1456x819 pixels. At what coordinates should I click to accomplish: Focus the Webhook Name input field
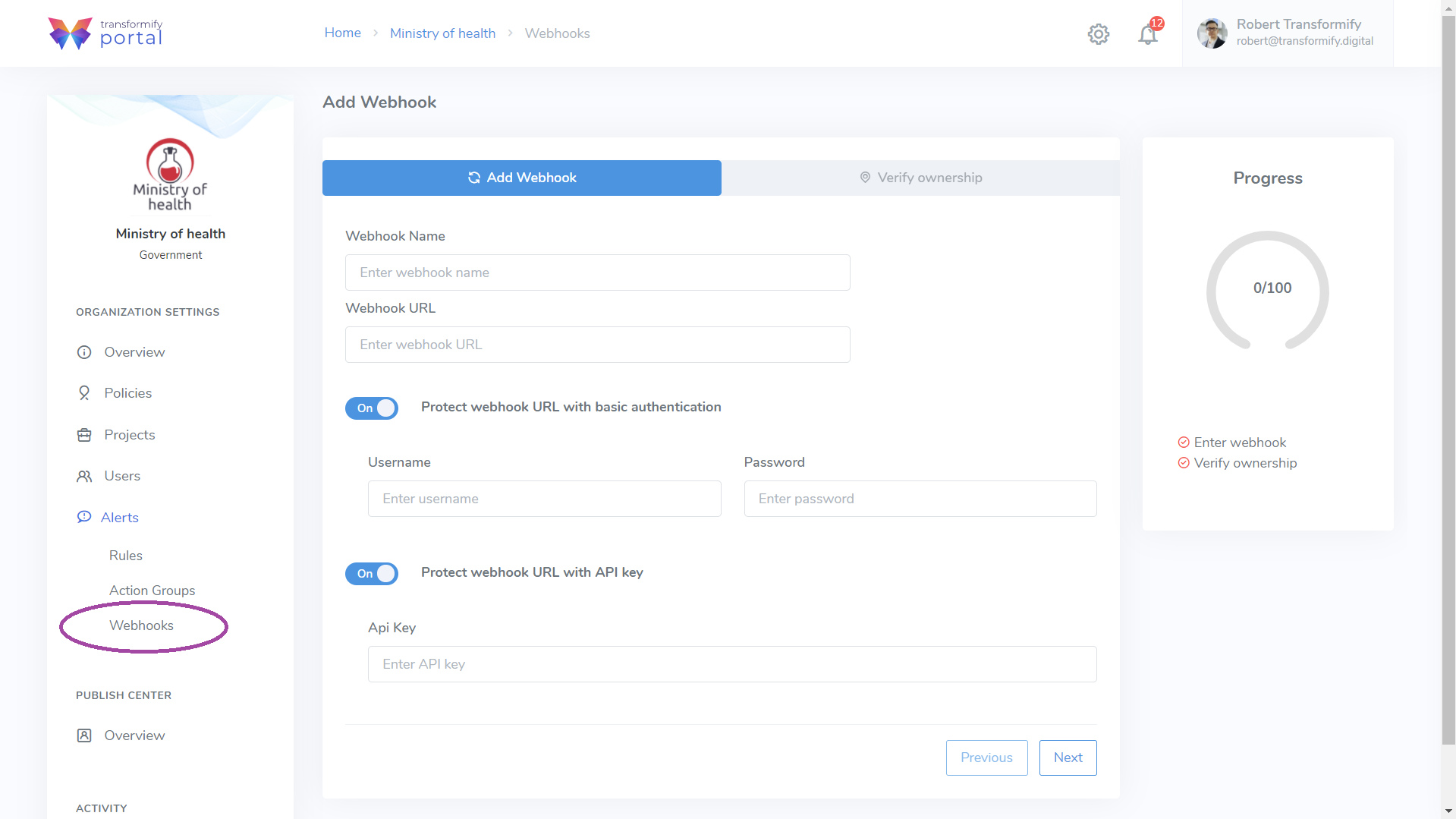(597, 272)
